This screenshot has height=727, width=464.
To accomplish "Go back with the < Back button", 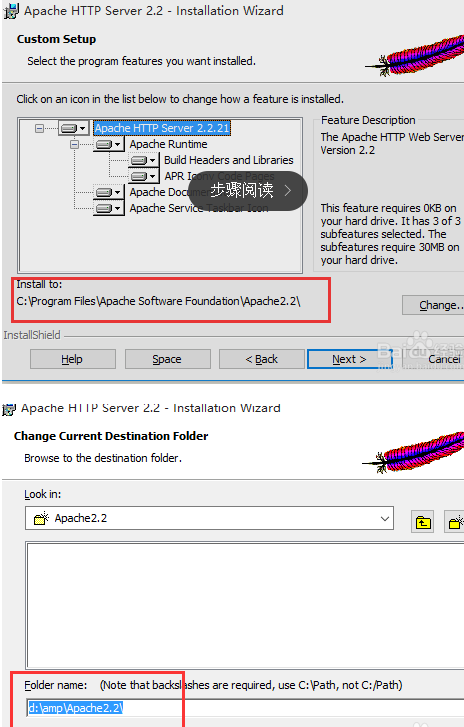I will click(261, 359).
